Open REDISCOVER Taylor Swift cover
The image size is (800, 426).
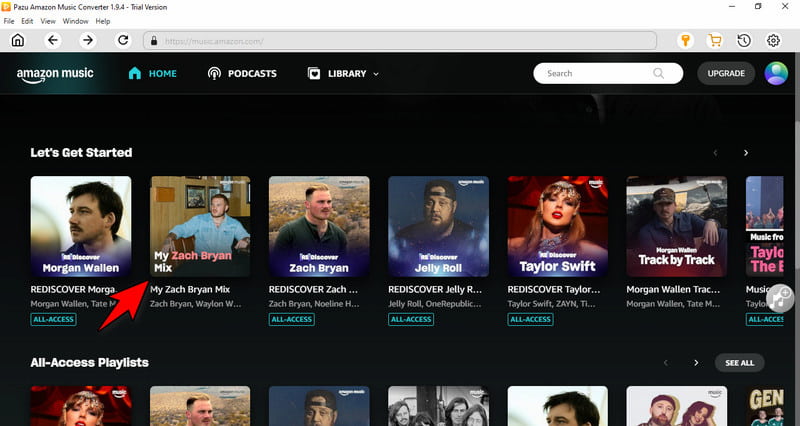click(x=558, y=227)
